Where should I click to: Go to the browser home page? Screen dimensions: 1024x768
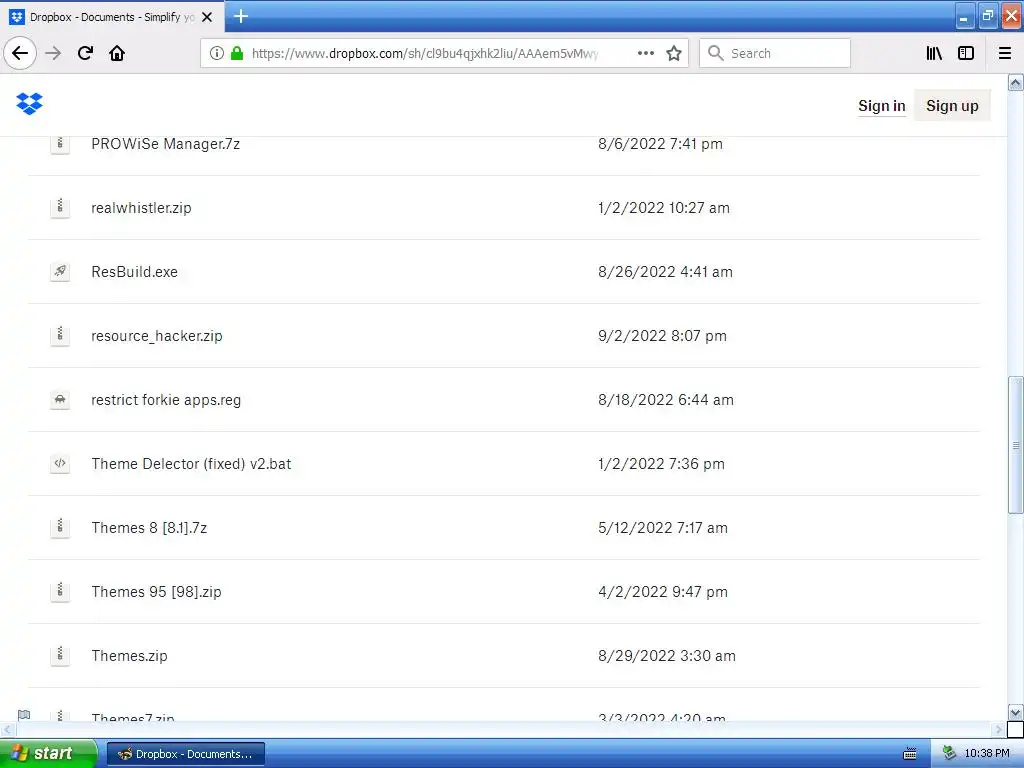click(117, 53)
